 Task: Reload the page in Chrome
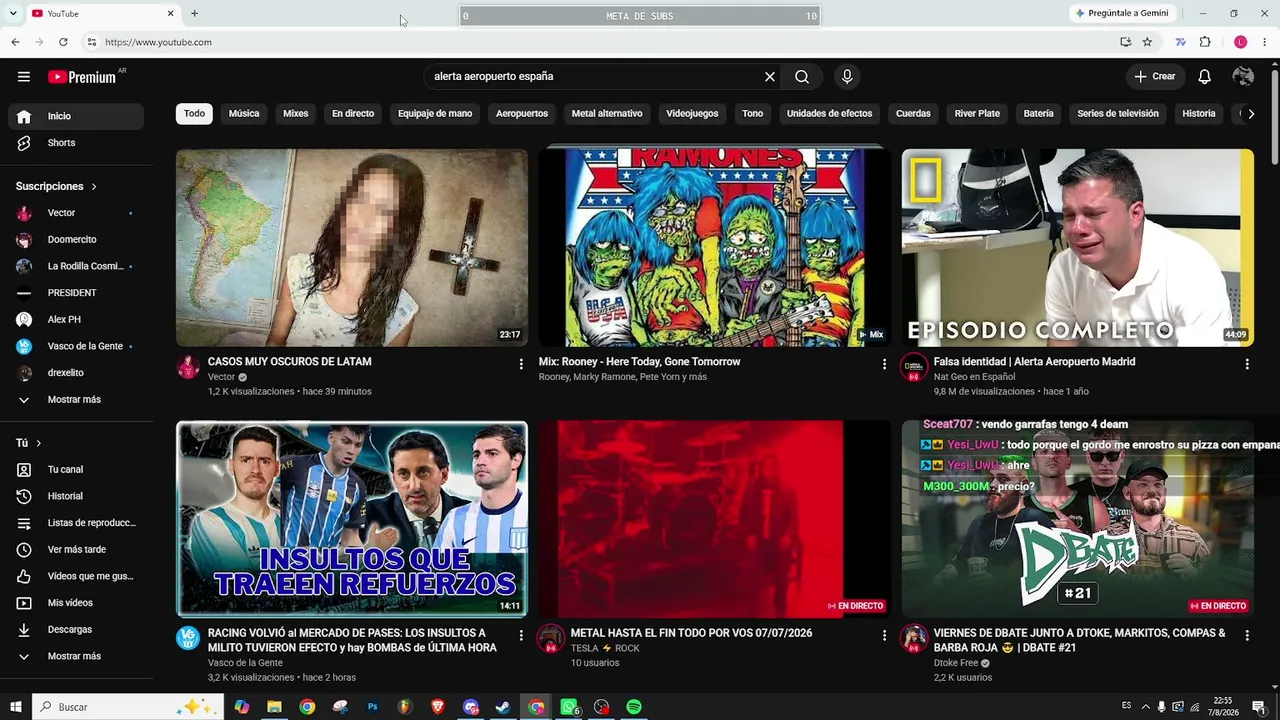pyautogui.click(x=63, y=42)
